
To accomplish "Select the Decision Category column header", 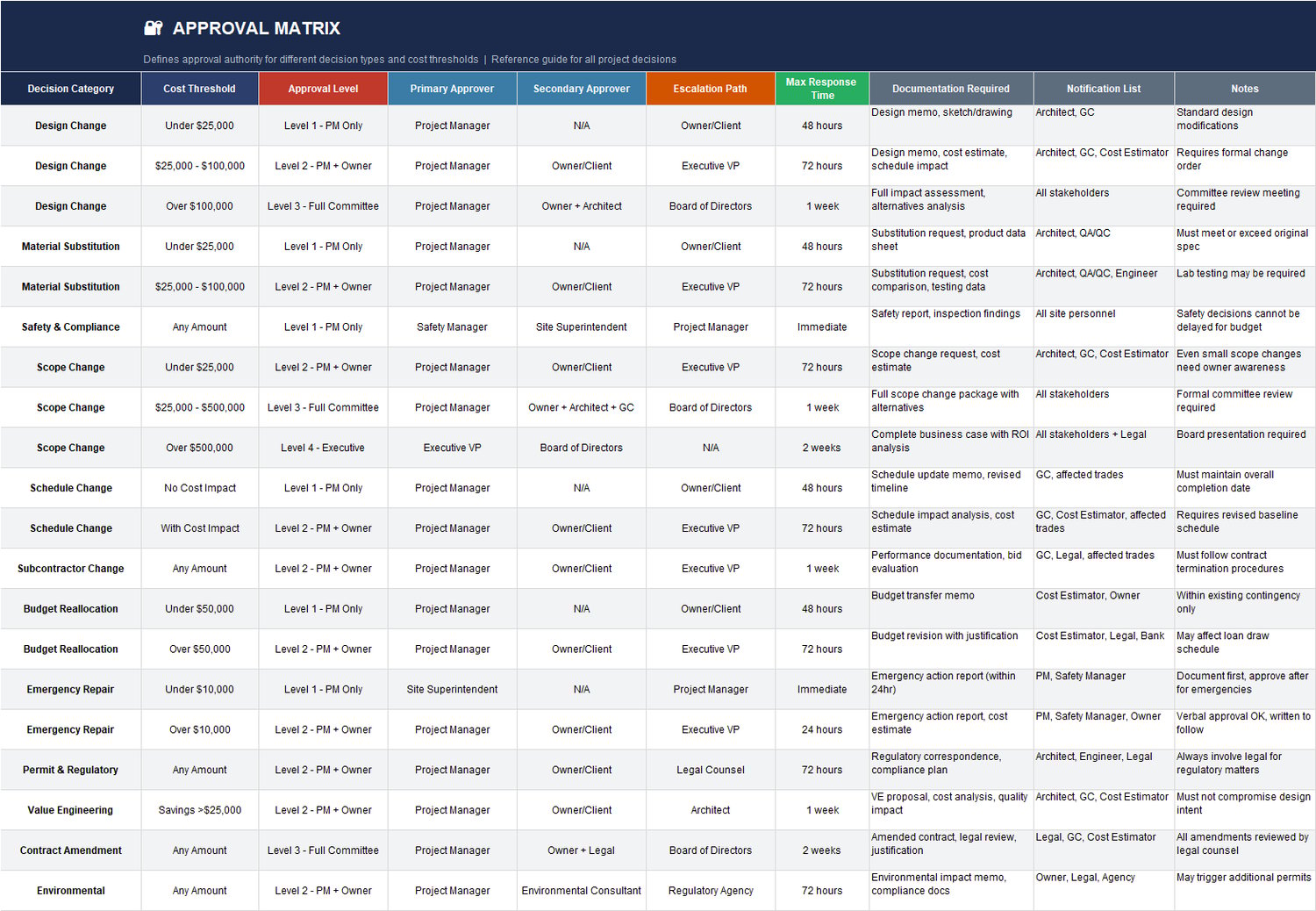I will point(70,88).
